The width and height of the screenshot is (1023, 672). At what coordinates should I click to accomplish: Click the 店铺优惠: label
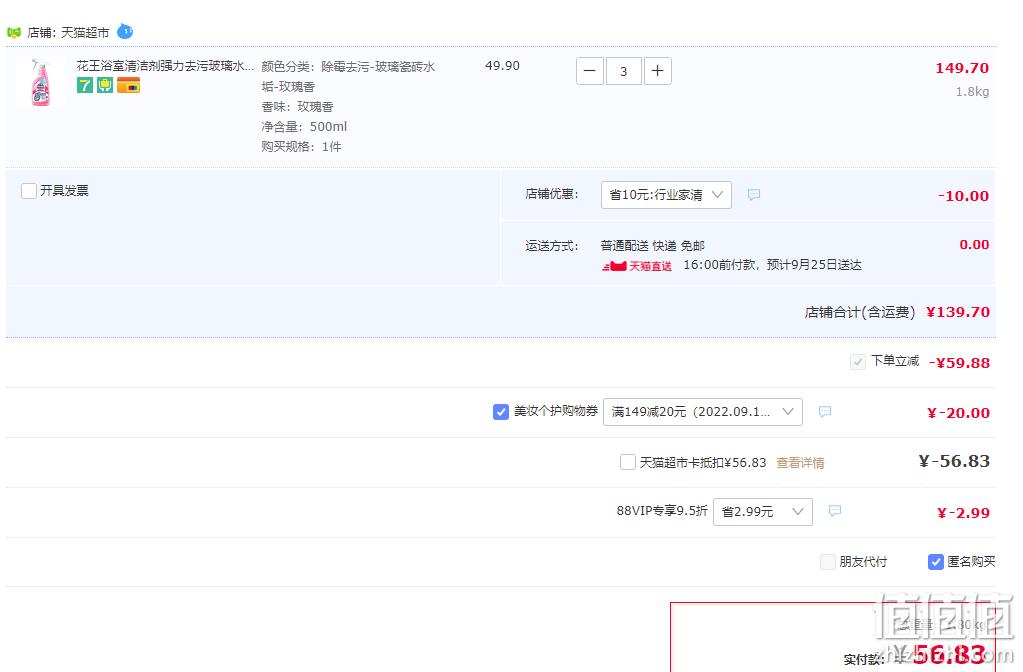[x=552, y=194]
